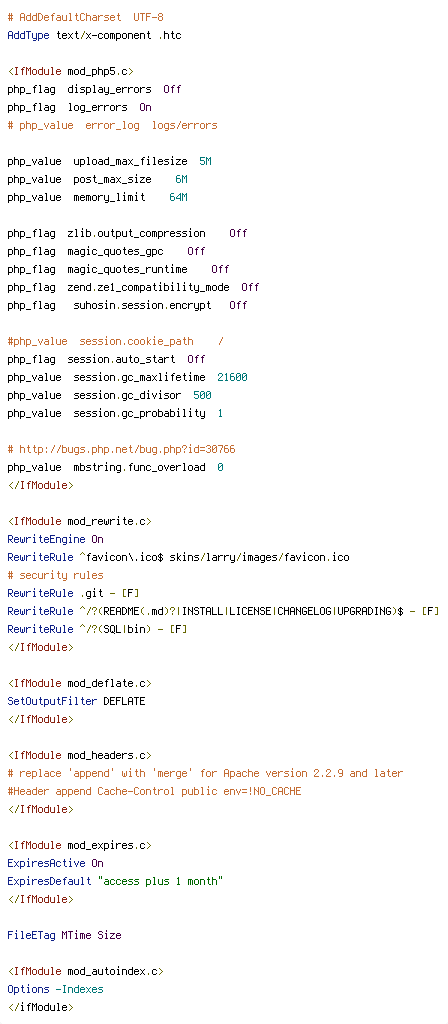The width and height of the screenshot is (448, 1024).
Task: Click the RewriteRule for .git
Action: 74,593
